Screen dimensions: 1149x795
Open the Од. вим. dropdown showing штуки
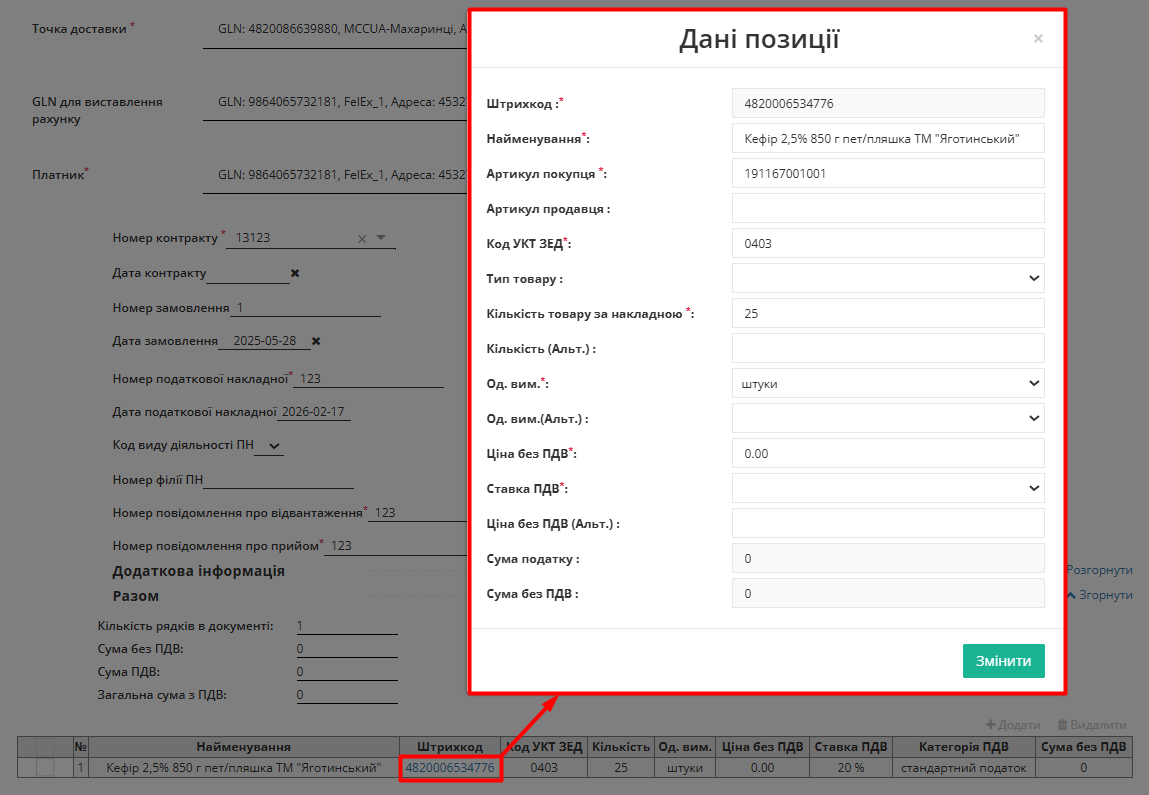pyautogui.click(x=888, y=384)
